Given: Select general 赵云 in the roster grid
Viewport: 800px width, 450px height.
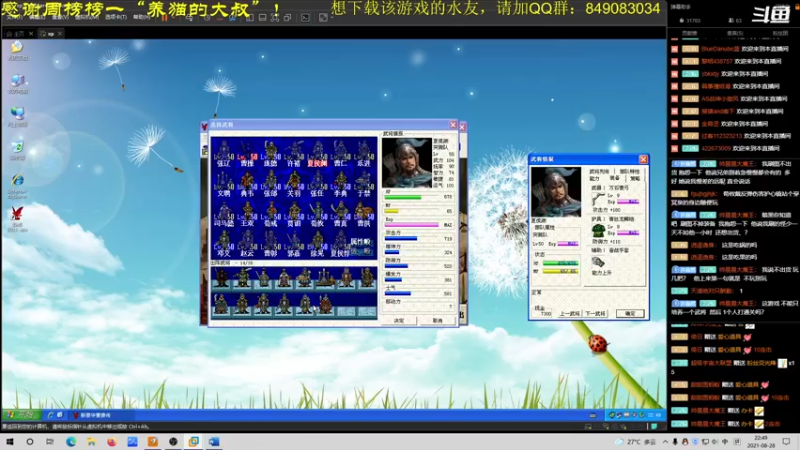Looking at the screenshot, I should coord(247,243).
